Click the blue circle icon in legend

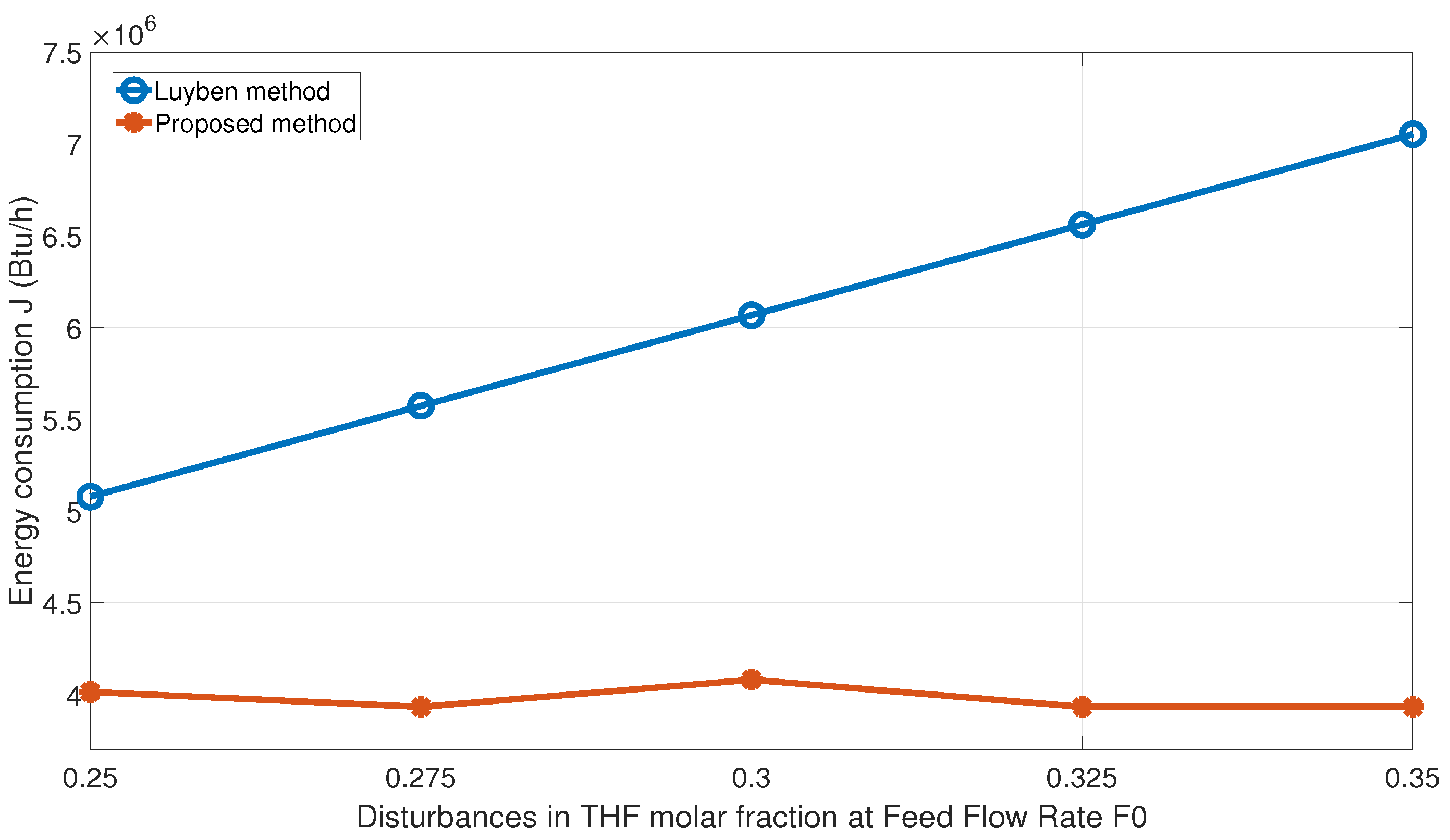pos(133,91)
